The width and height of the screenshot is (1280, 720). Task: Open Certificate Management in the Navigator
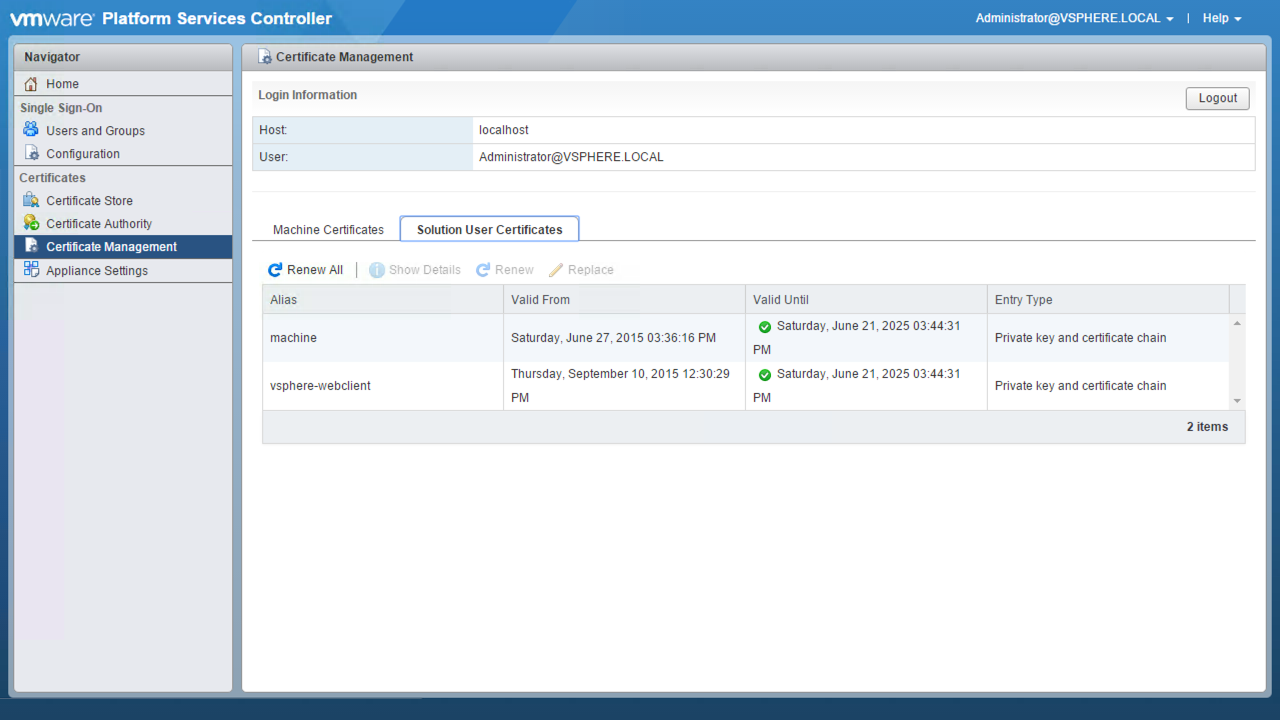[x=111, y=247]
